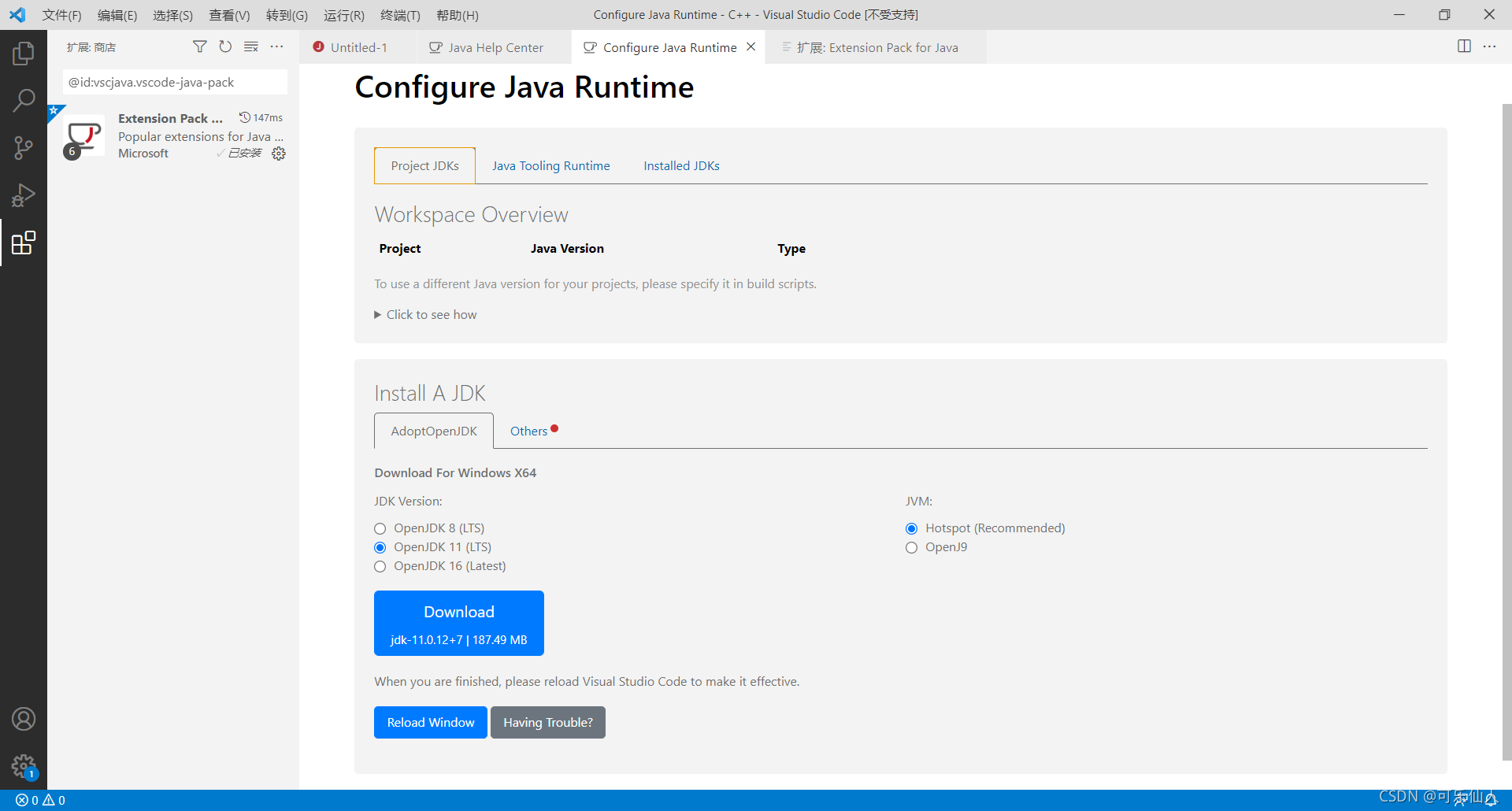Open editor more actions menu
Viewport: 1512px width, 811px height.
(1491, 46)
